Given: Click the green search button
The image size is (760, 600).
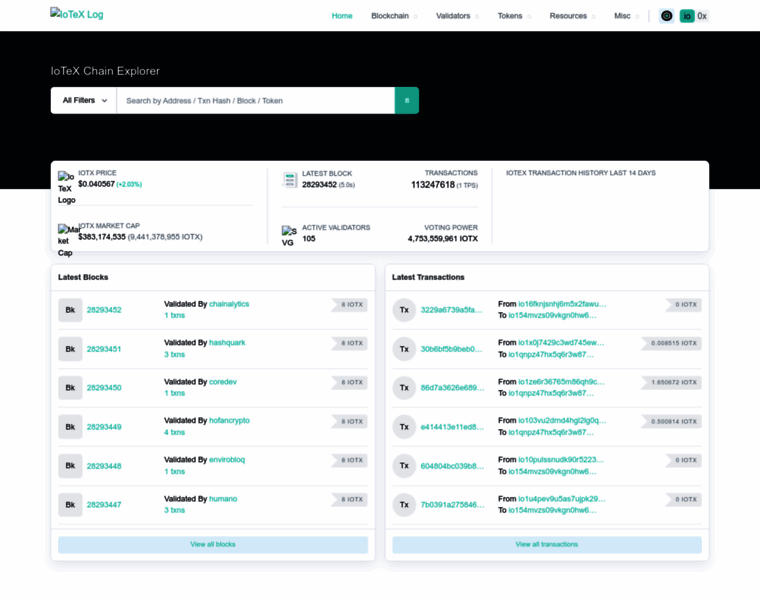Looking at the screenshot, I should pos(407,100).
